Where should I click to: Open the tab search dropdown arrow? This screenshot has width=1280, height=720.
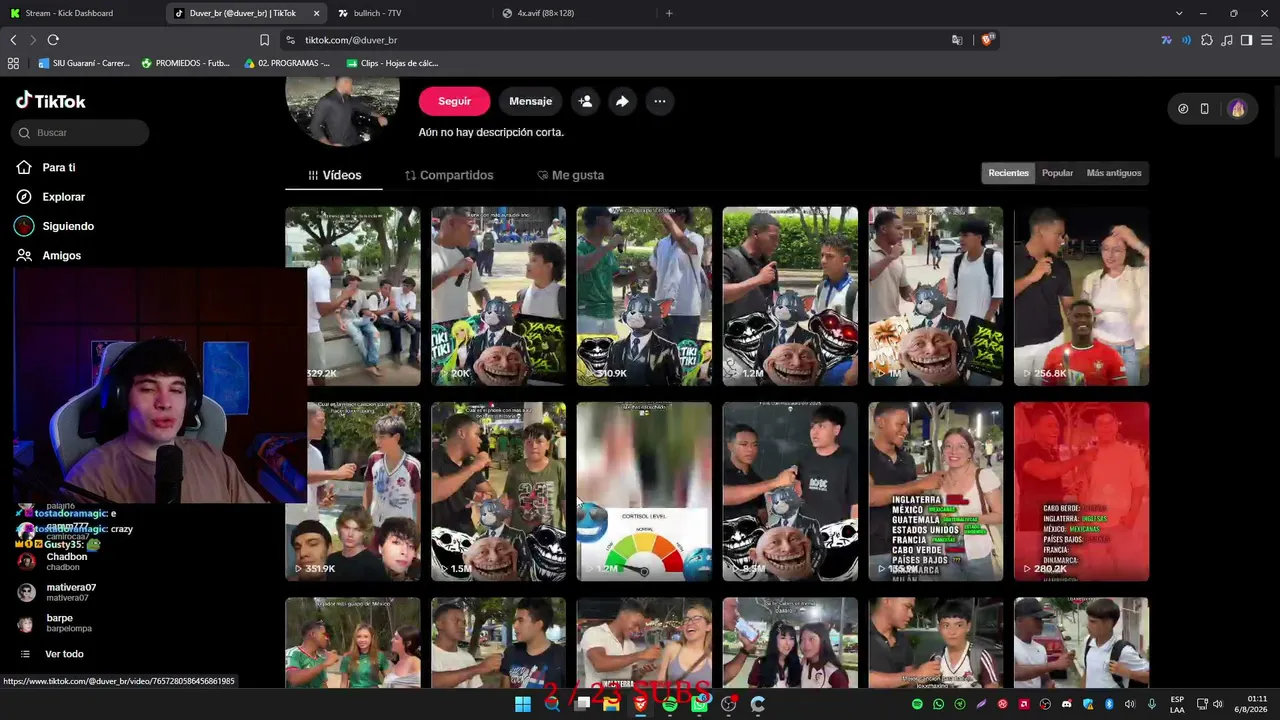pos(1179,13)
